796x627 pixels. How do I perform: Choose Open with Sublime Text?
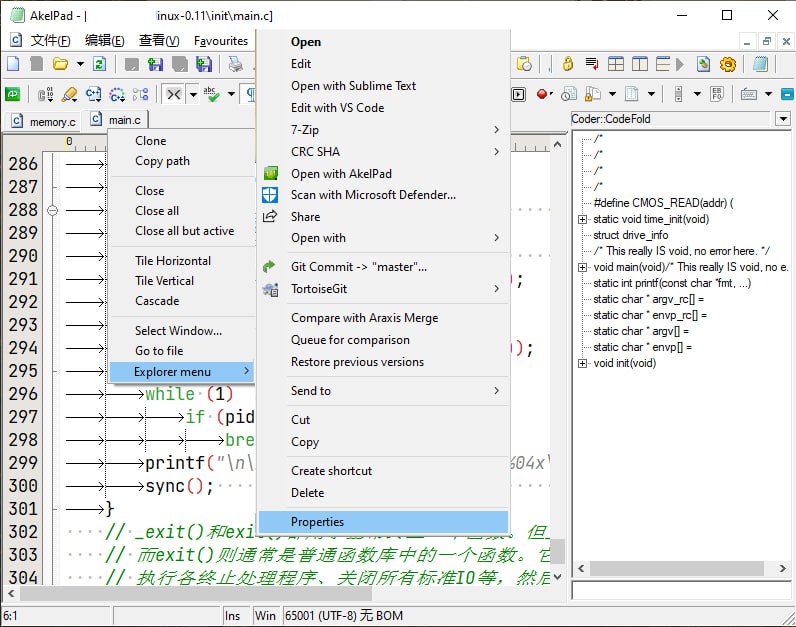point(353,86)
